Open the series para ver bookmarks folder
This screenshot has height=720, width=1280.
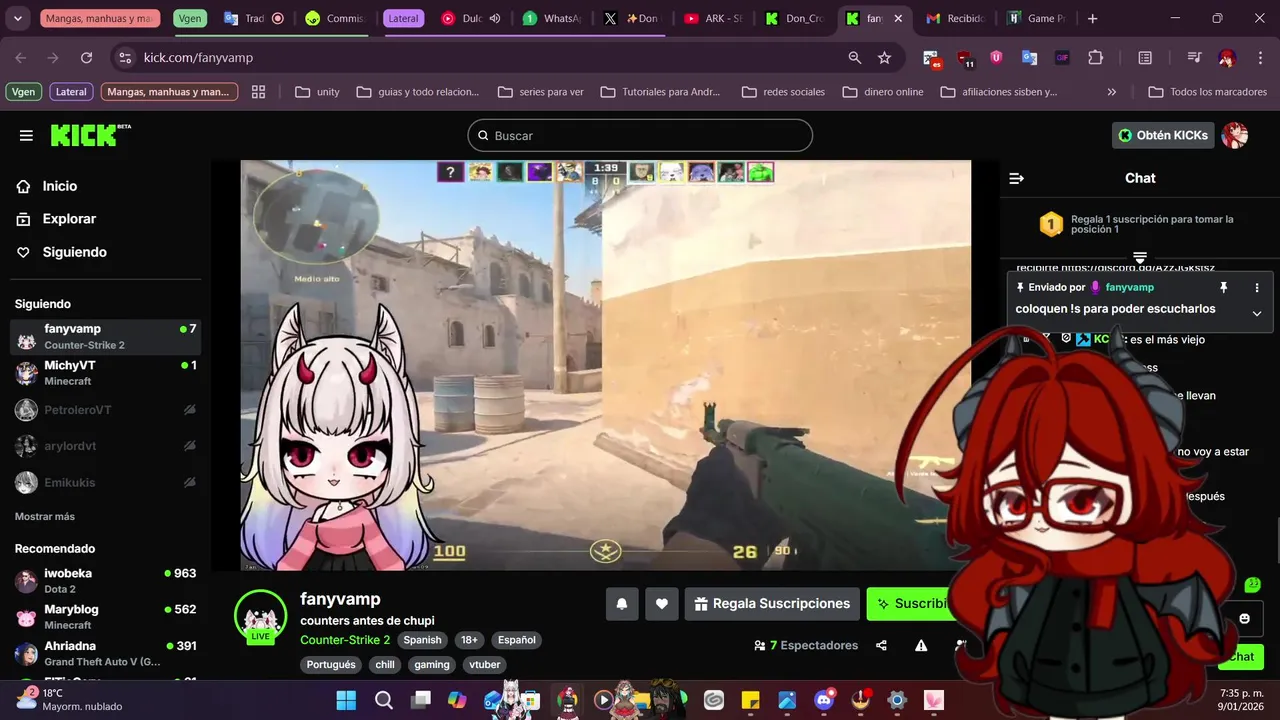coord(541,92)
